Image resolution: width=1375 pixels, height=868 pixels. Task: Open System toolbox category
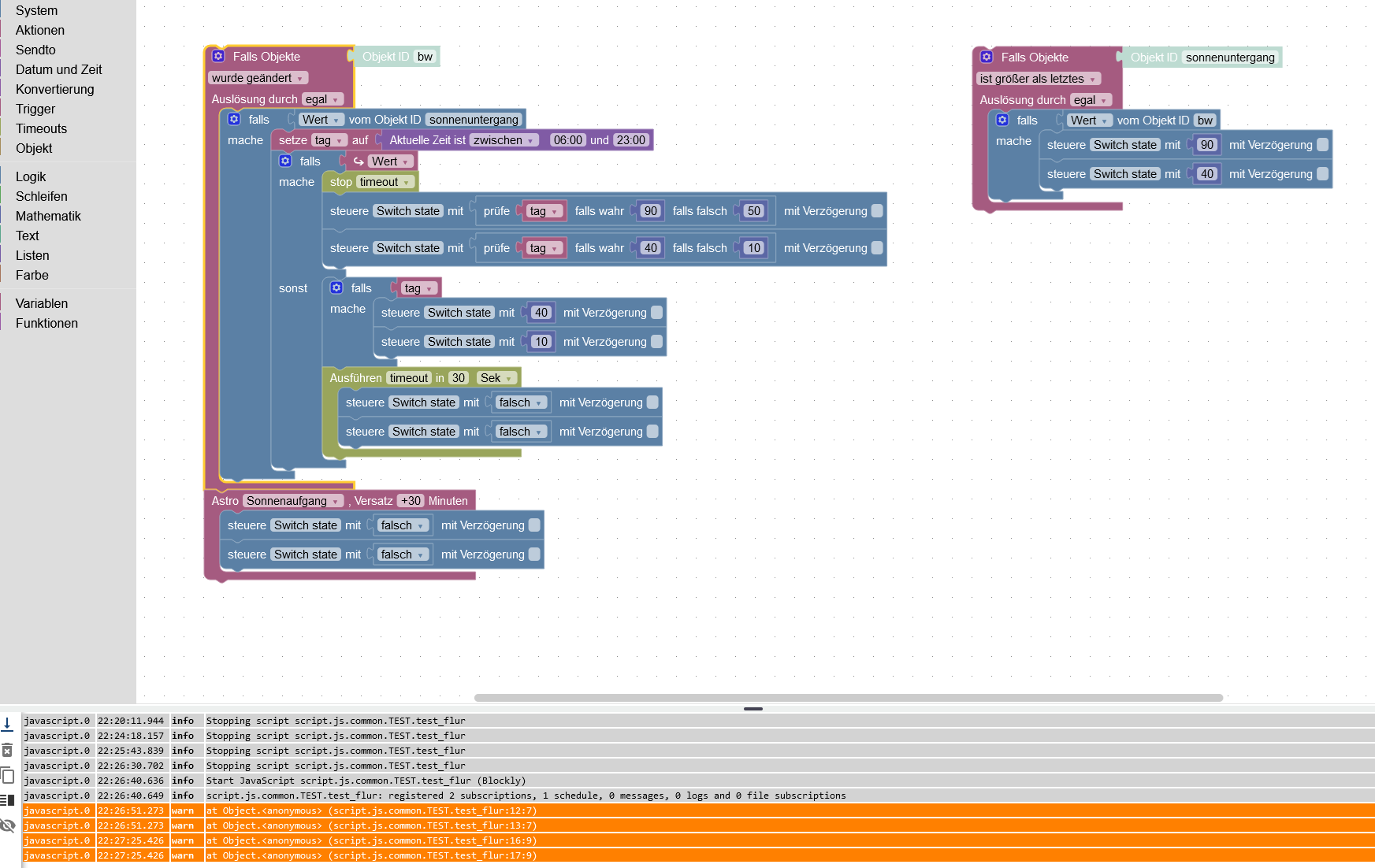[x=36, y=10]
